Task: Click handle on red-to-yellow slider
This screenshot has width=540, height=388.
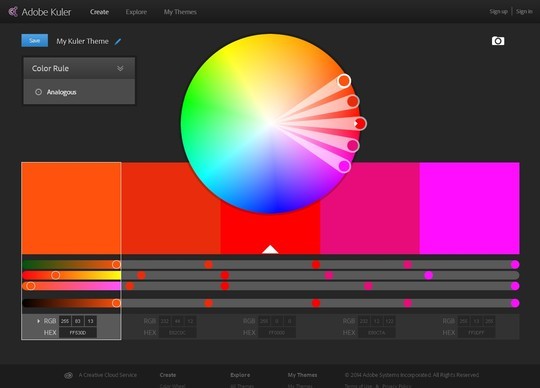Action: 55,275
